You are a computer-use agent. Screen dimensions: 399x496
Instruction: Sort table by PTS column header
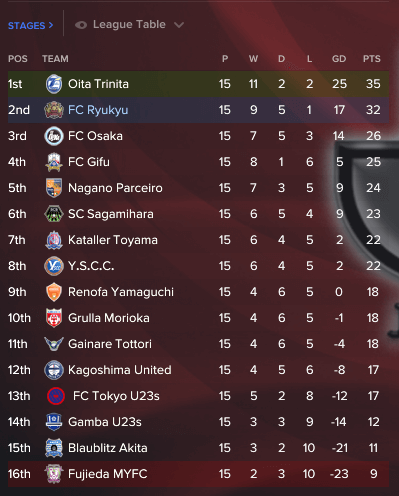pyautogui.click(x=372, y=59)
